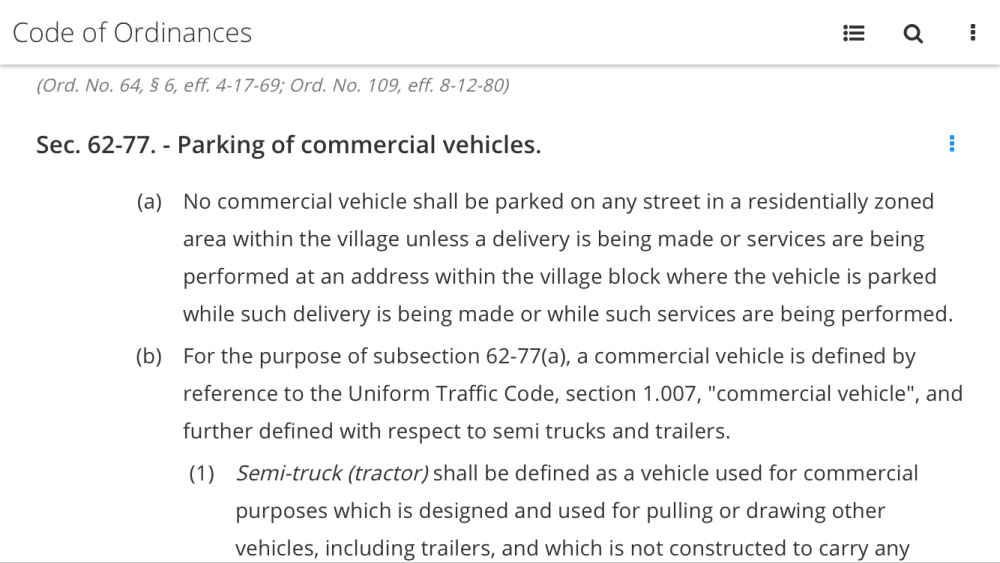Click the Ord. No. 64 history note
Viewport: 1000px width, 563px height.
tap(273, 85)
